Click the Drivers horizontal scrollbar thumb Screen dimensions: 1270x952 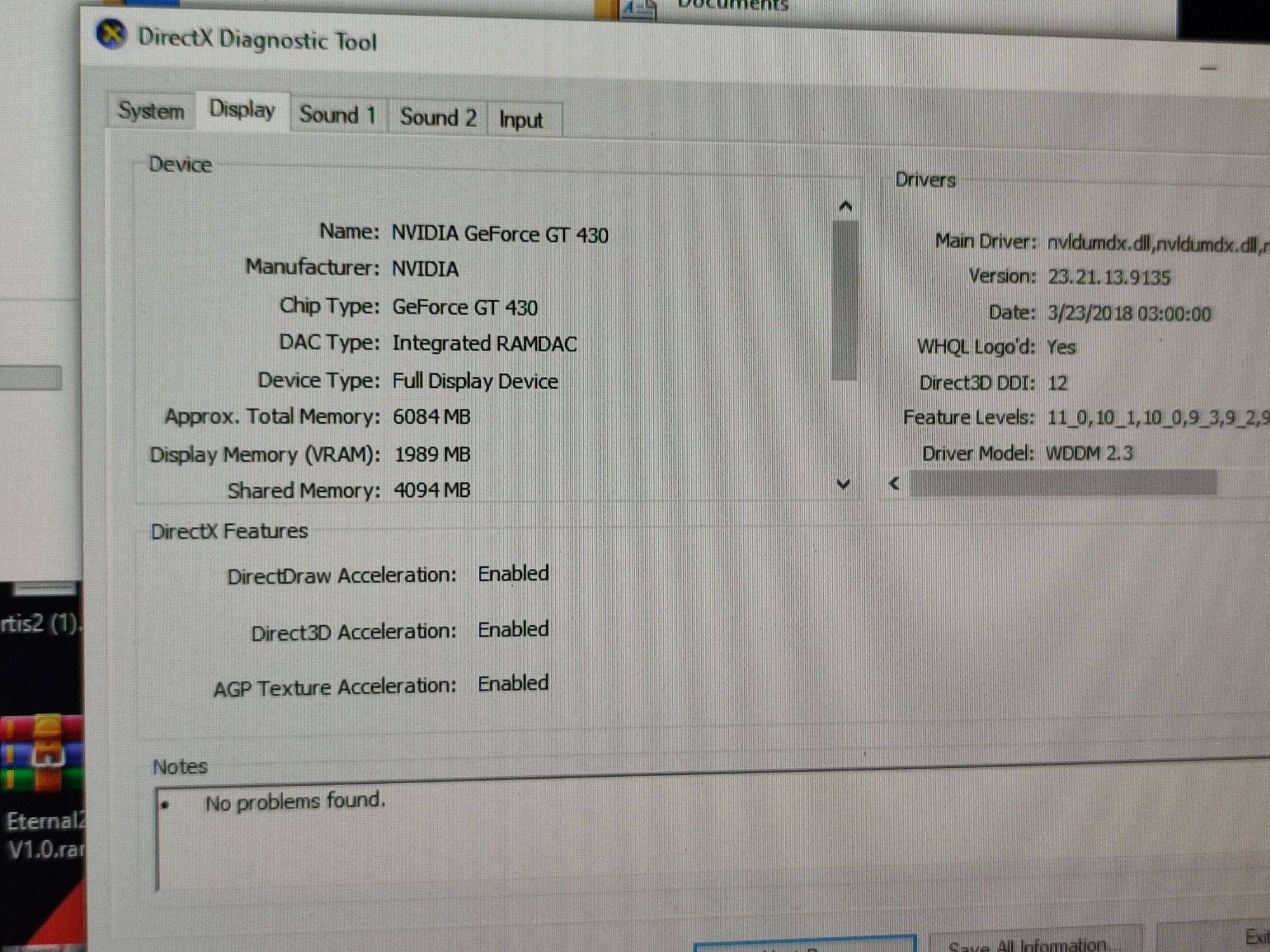1063,483
